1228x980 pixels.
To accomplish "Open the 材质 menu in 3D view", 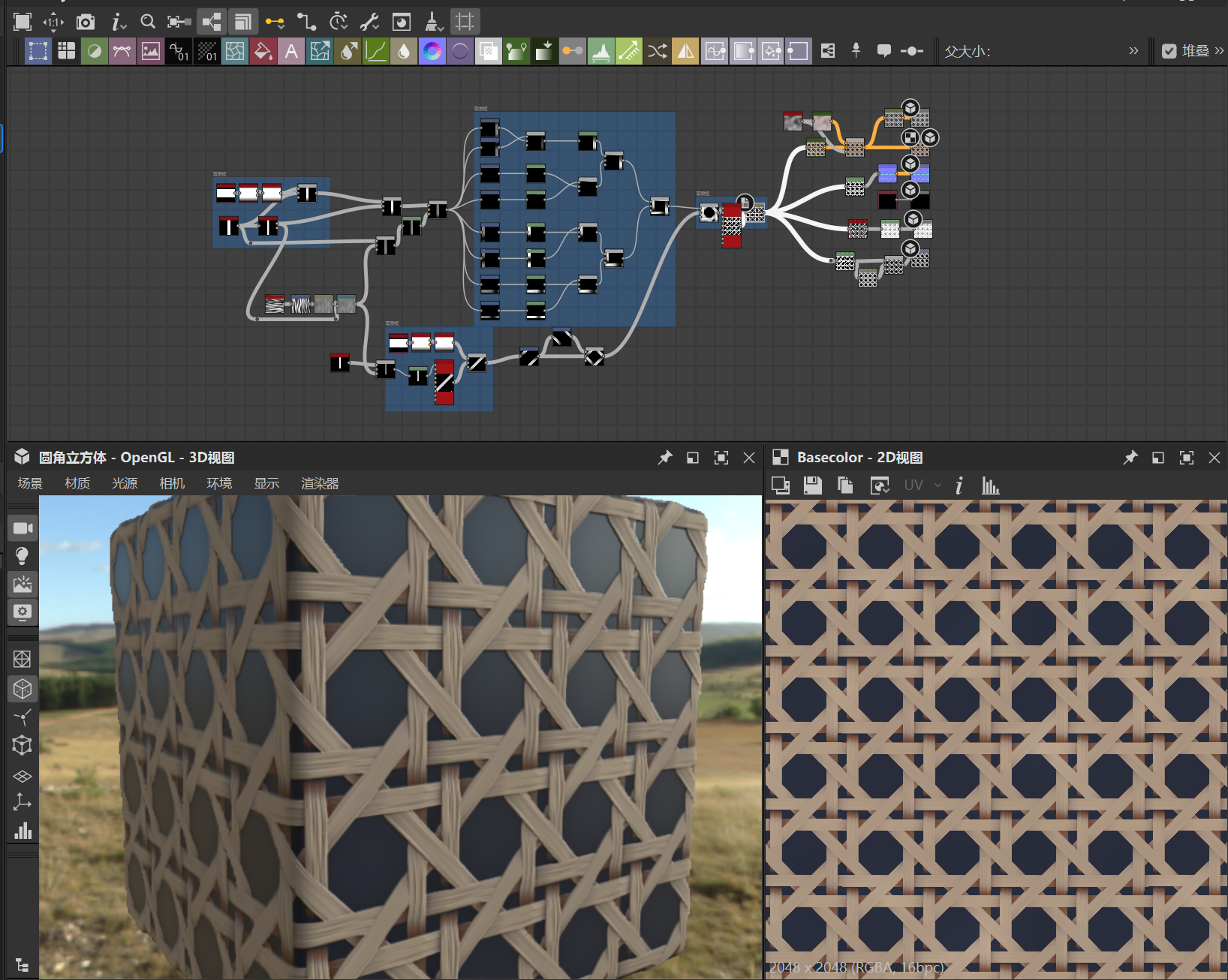I will pos(77,483).
